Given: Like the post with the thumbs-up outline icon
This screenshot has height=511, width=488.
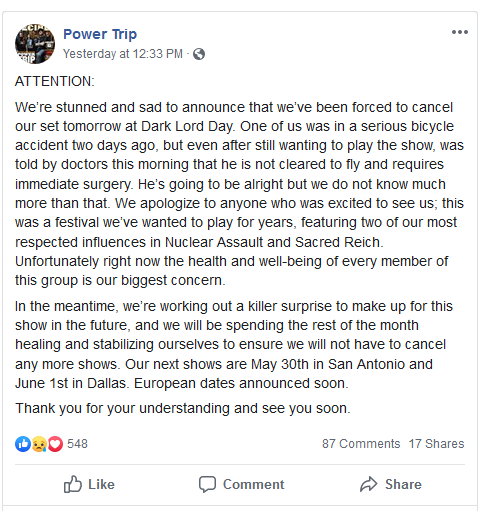Looking at the screenshot, I should [x=73, y=484].
